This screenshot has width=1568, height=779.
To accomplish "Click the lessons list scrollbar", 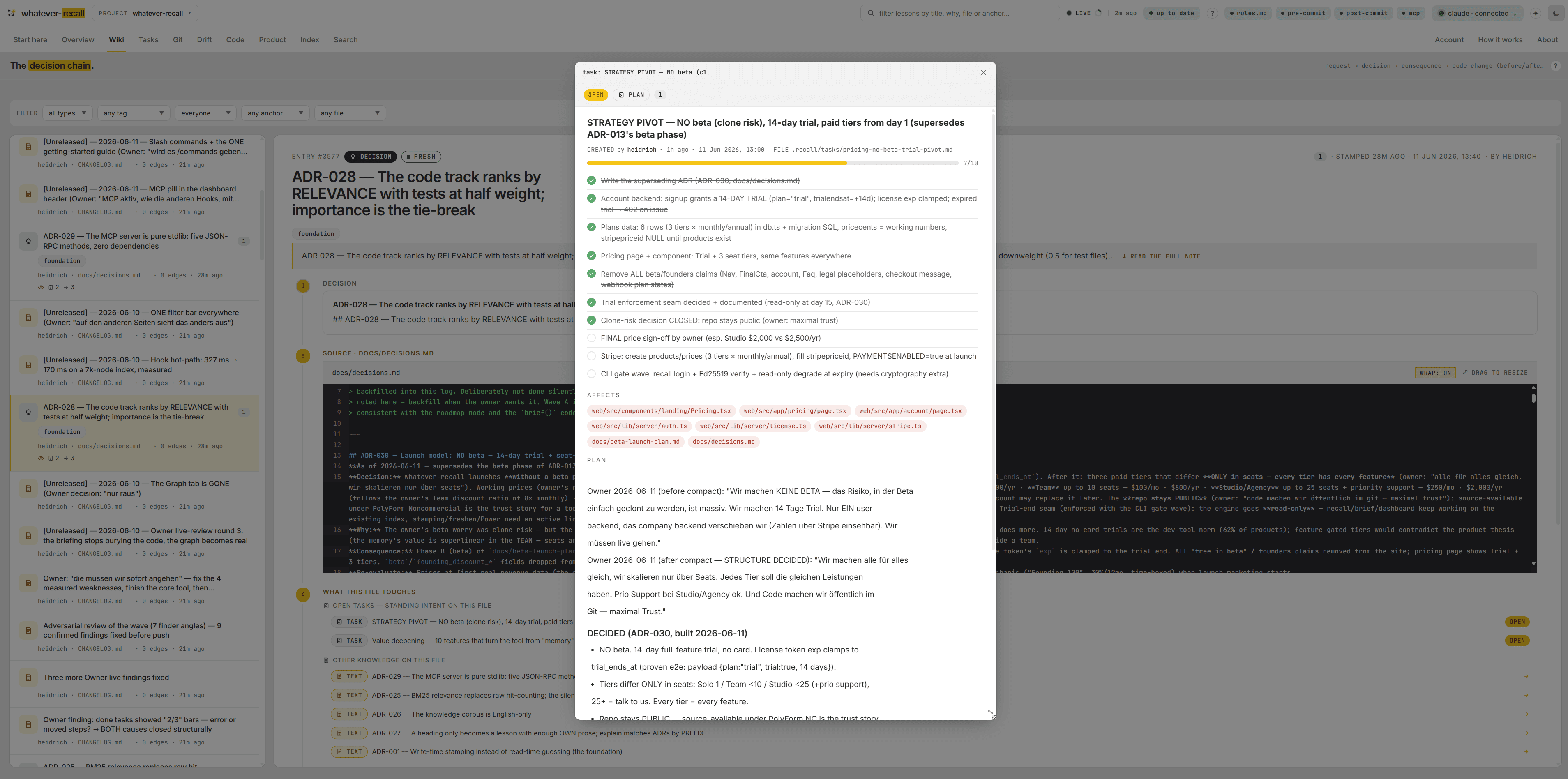I will [262, 225].
